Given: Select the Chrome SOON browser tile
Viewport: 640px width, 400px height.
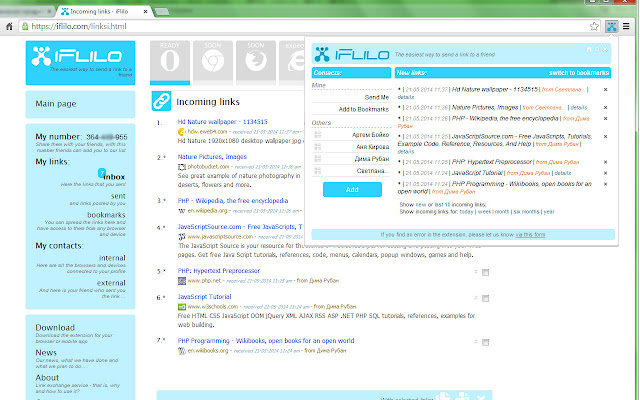Looking at the screenshot, I should 213,61.
